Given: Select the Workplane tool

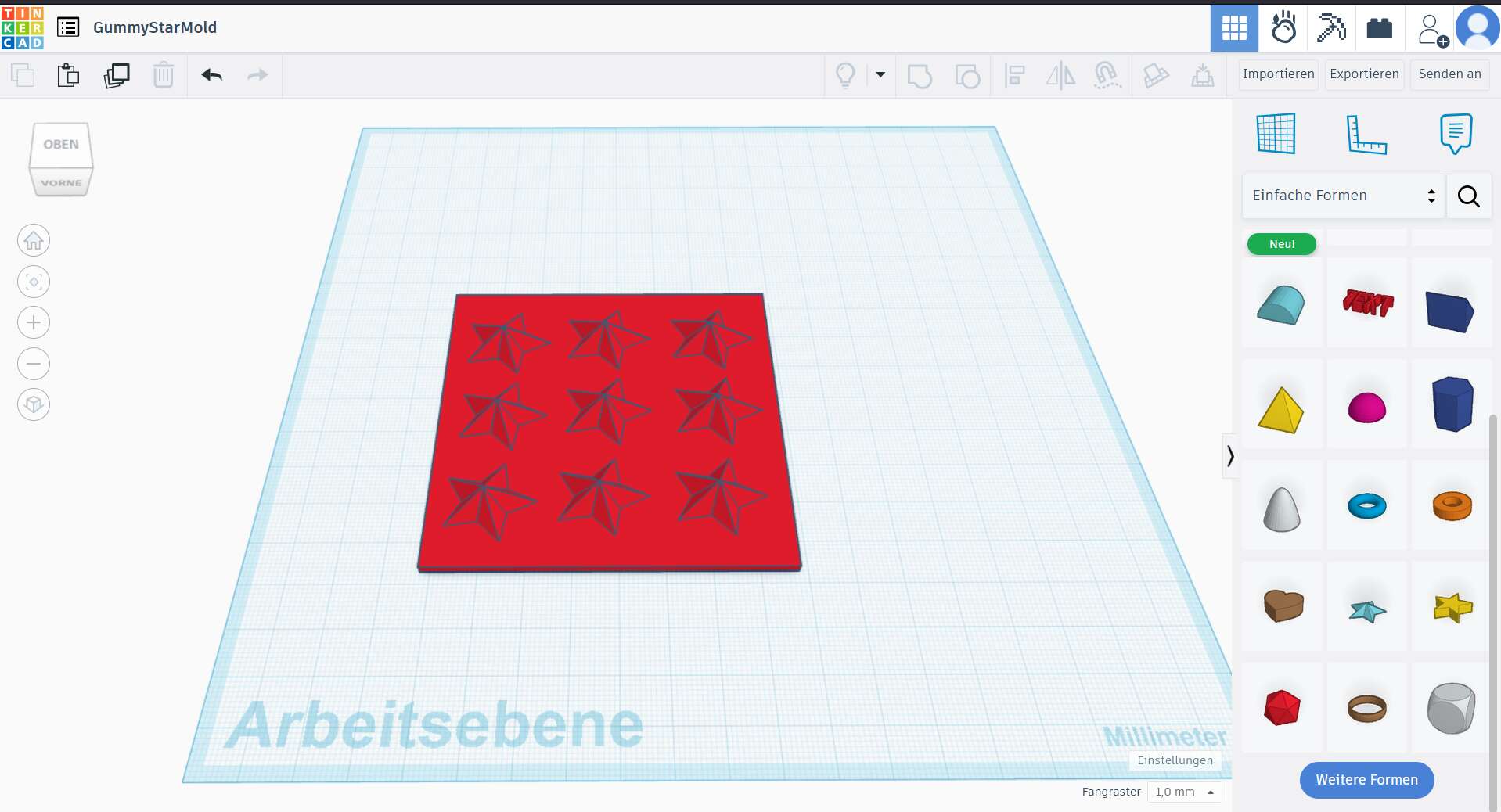Looking at the screenshot, I should pyautogui.click(x=1276, y=133).
